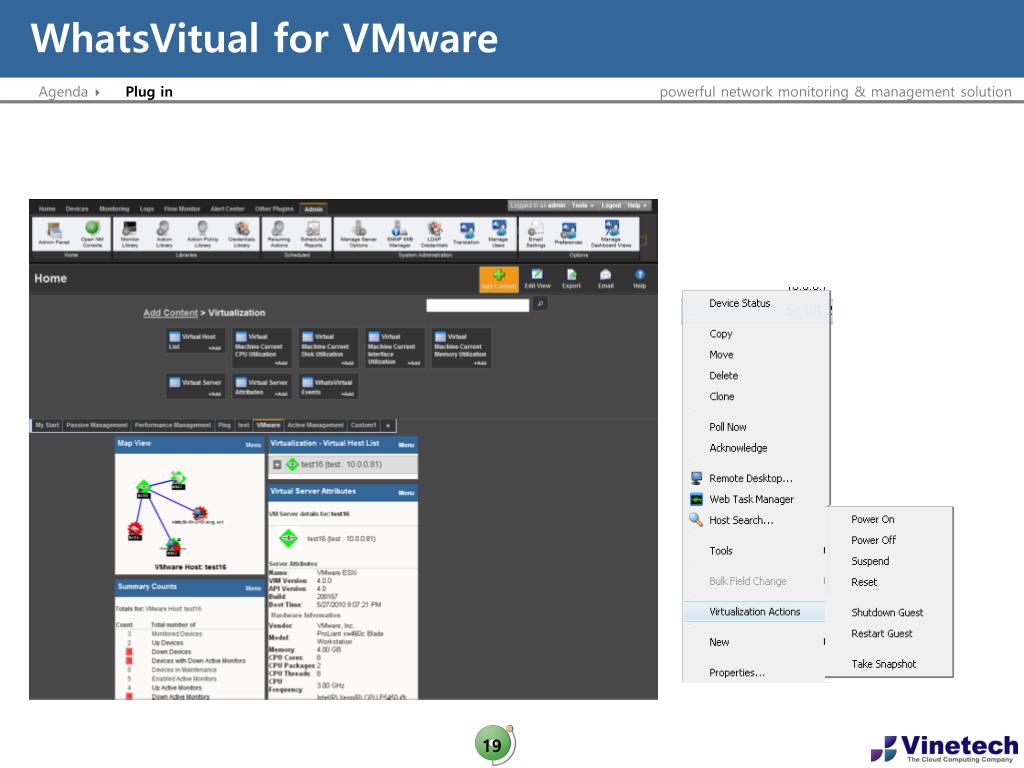Viewport: 1024px width, 768px height.
Task: Select Poll Now in context menu
Action: [728, 426]
